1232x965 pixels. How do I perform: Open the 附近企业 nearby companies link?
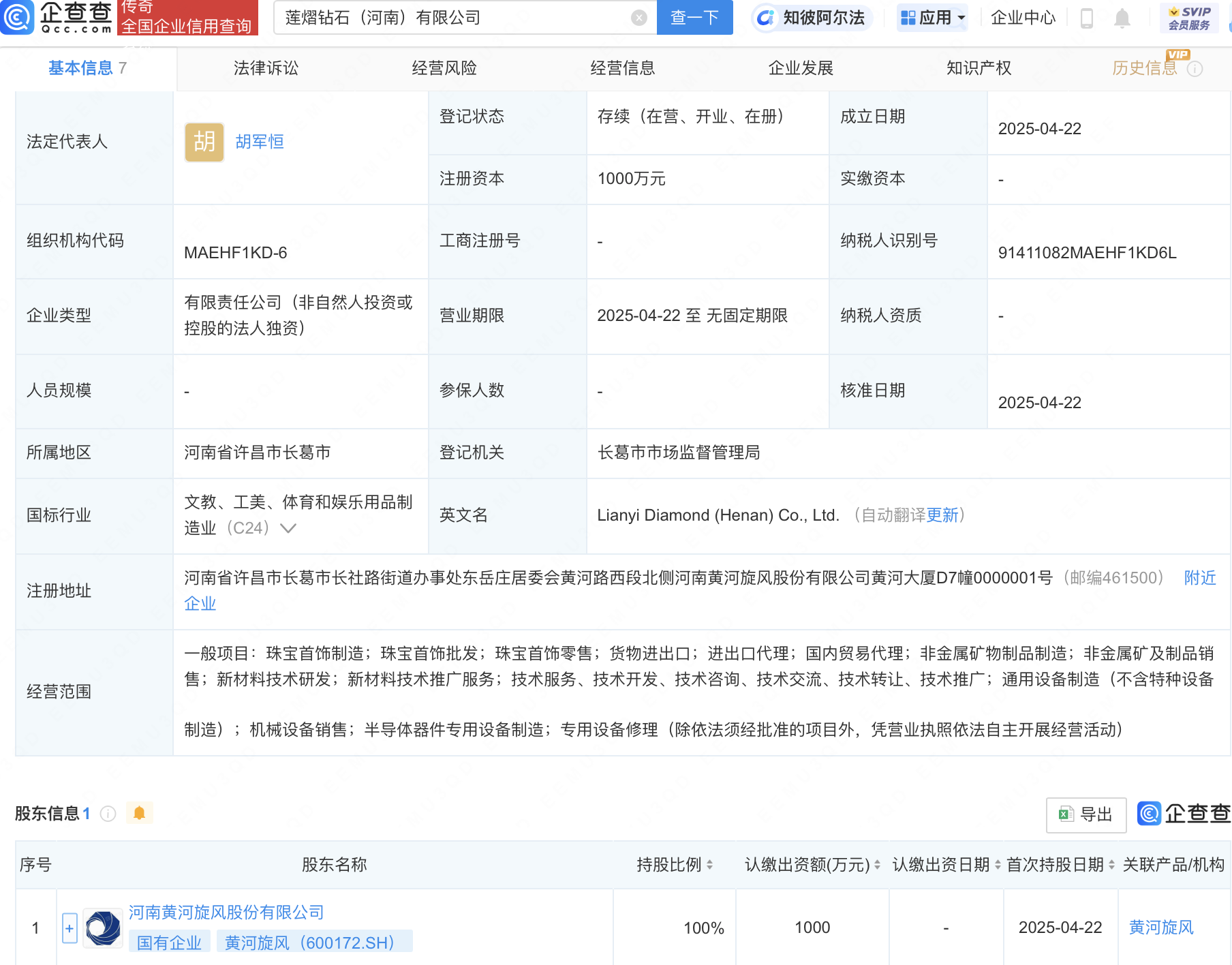1200,578
